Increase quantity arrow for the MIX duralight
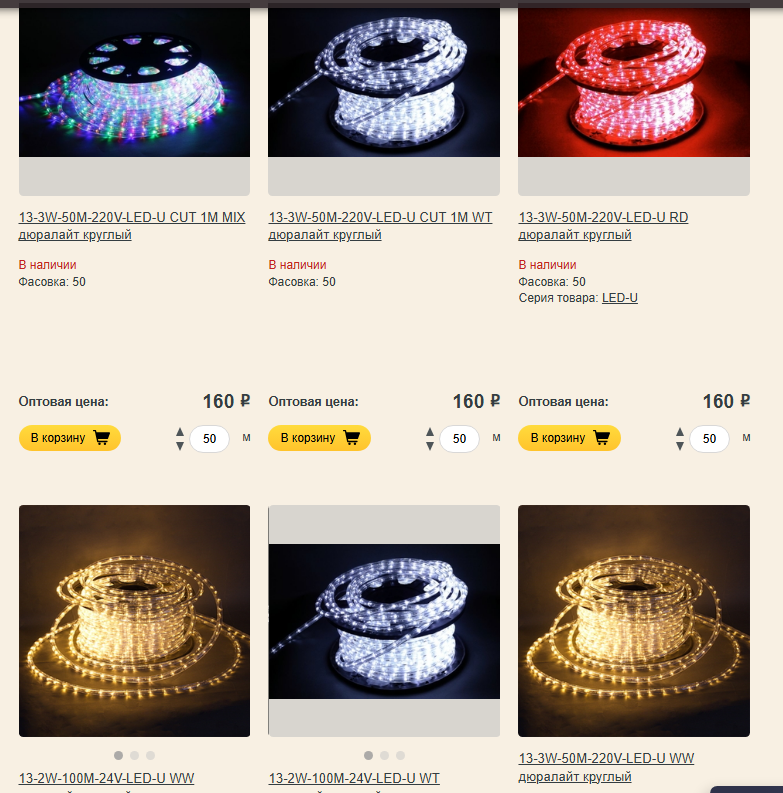Viewport: 783px width, 793px height. pyautogui.click(x=180, y=432)
